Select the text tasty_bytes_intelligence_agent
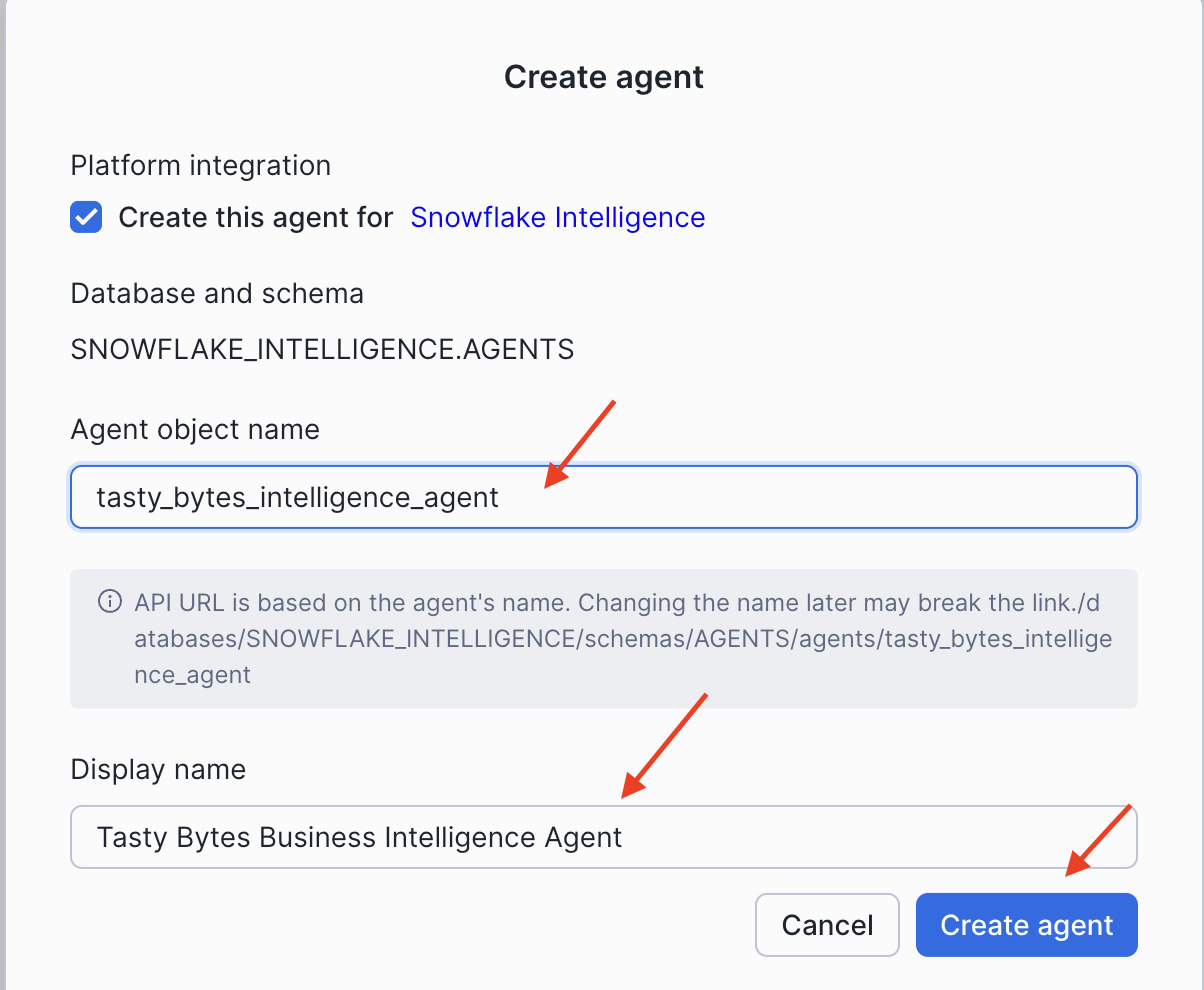1204x990 pixels. click(297, 497)
